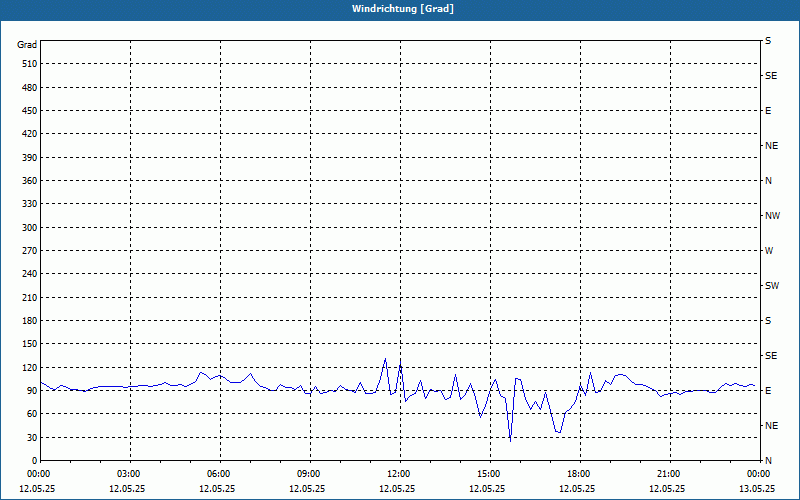Select the 510 y-axis value
This screenshot has width=800, height=500.
point(30,64)
